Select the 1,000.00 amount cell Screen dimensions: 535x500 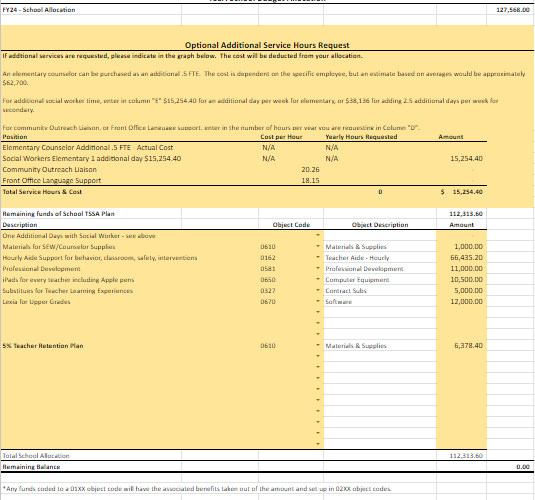pyautogui.click(x=468, y=246)
